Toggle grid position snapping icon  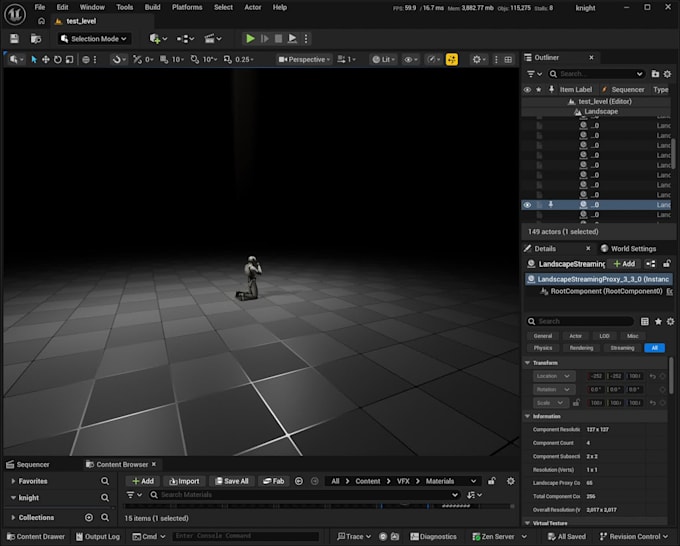(164, 59)
